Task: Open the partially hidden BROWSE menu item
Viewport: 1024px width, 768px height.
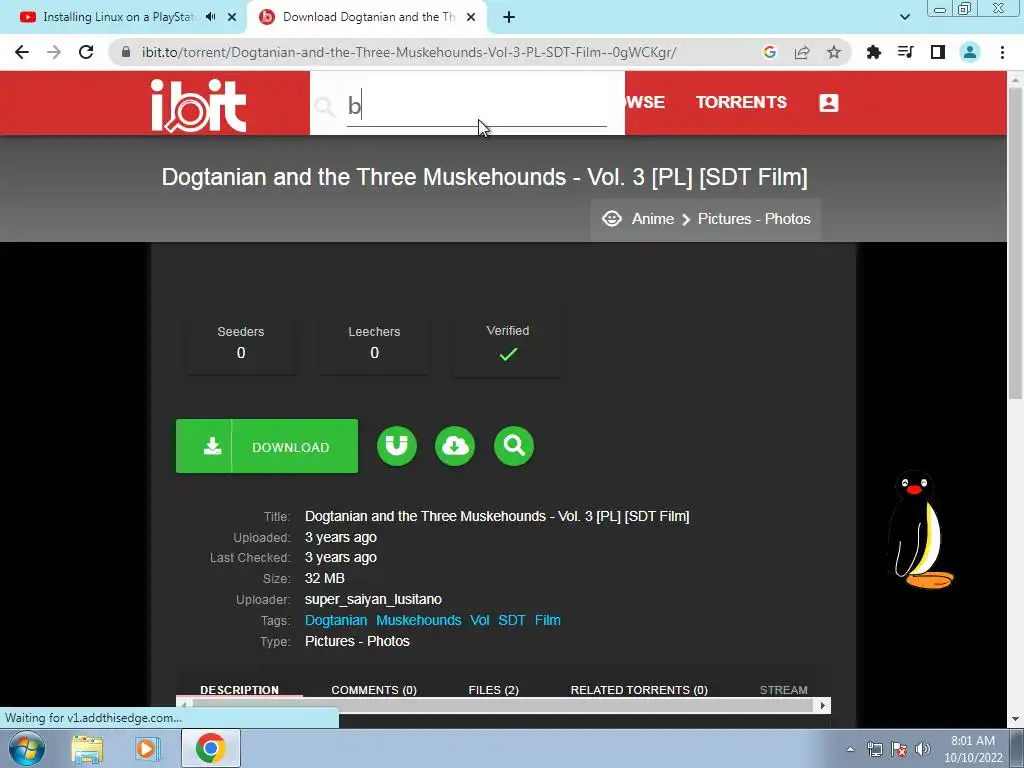Action: point(645,103)
